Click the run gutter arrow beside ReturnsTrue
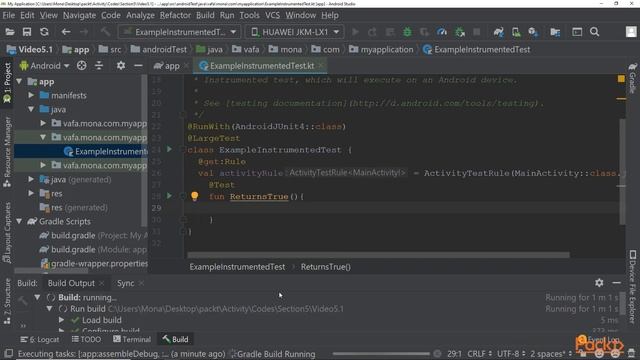 tap(169, 196)
